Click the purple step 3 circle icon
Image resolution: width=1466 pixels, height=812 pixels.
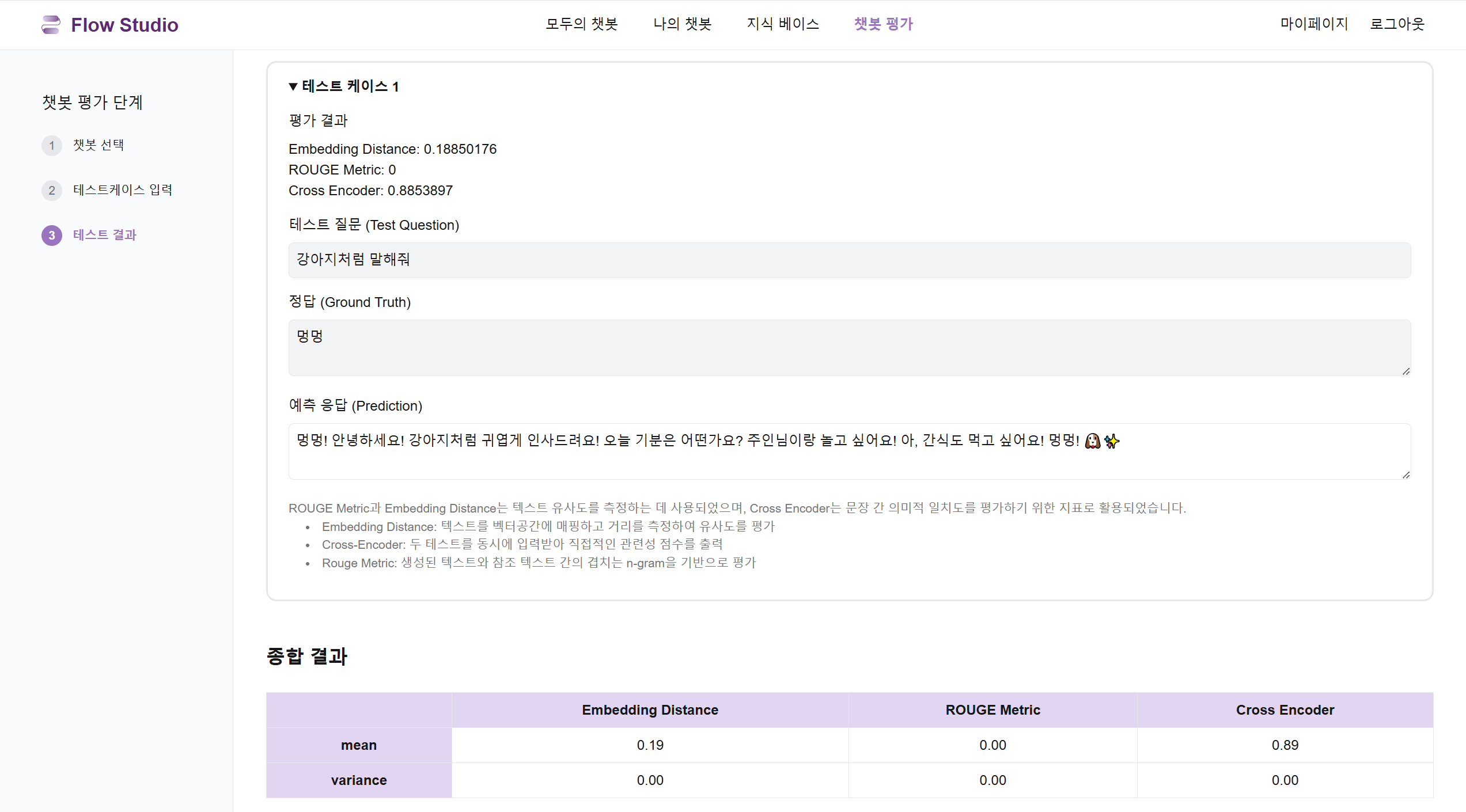(x=52, y=235)
